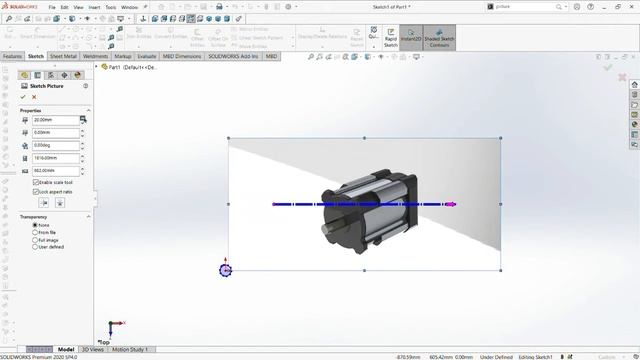Image resolution: width=640 pixels, height=360 pixels.
Task: Flip the picture horizontally
Action: (x=44, y=203)
